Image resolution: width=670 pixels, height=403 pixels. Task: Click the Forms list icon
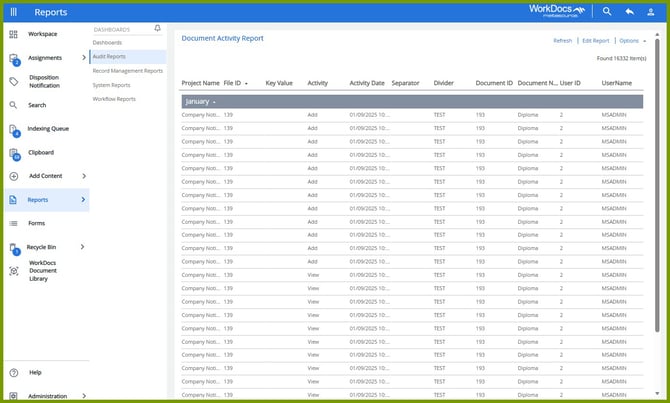click(x=14, y=223)
